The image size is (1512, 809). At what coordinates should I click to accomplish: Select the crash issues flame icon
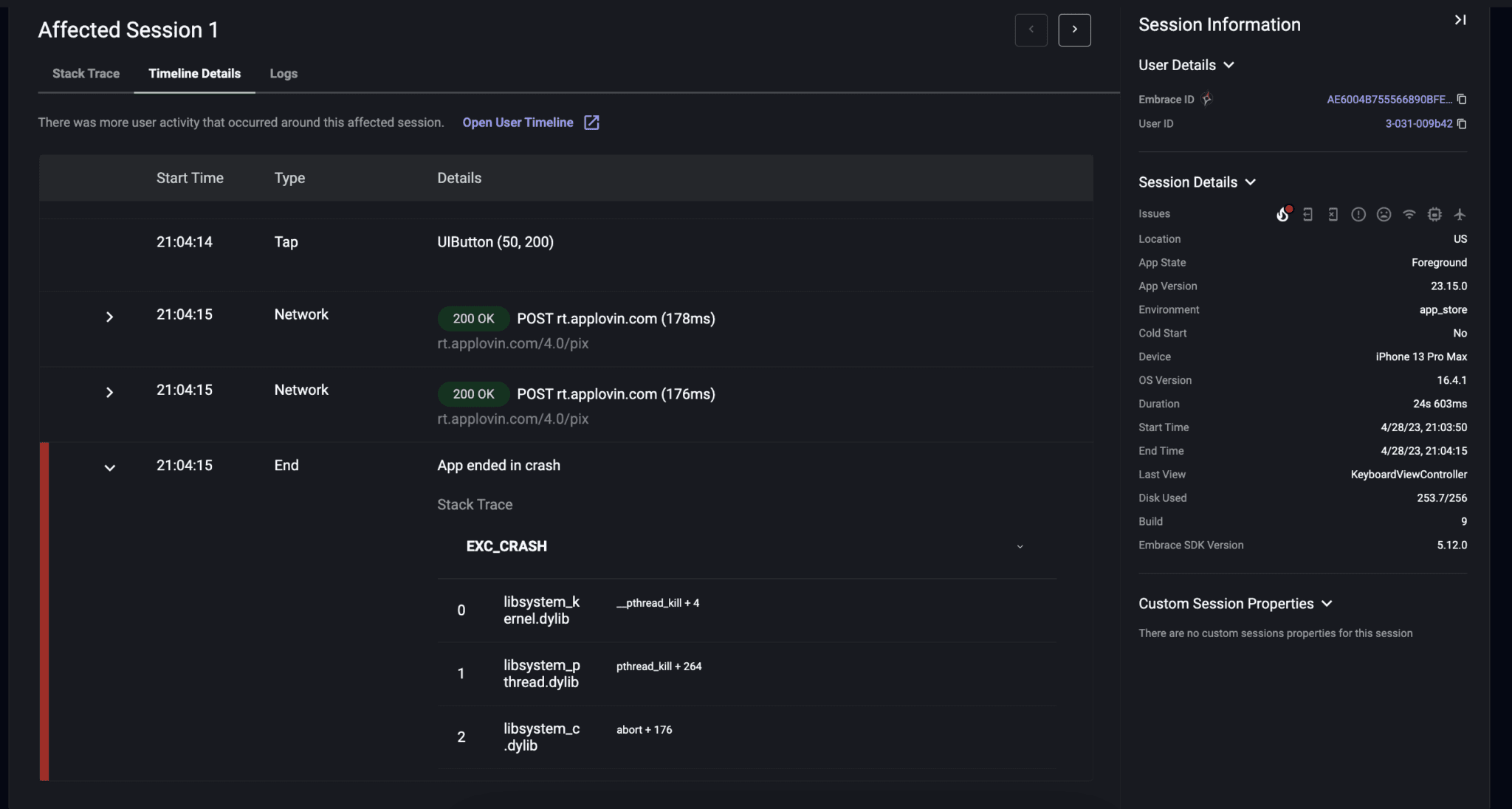tap(1282, 214)
